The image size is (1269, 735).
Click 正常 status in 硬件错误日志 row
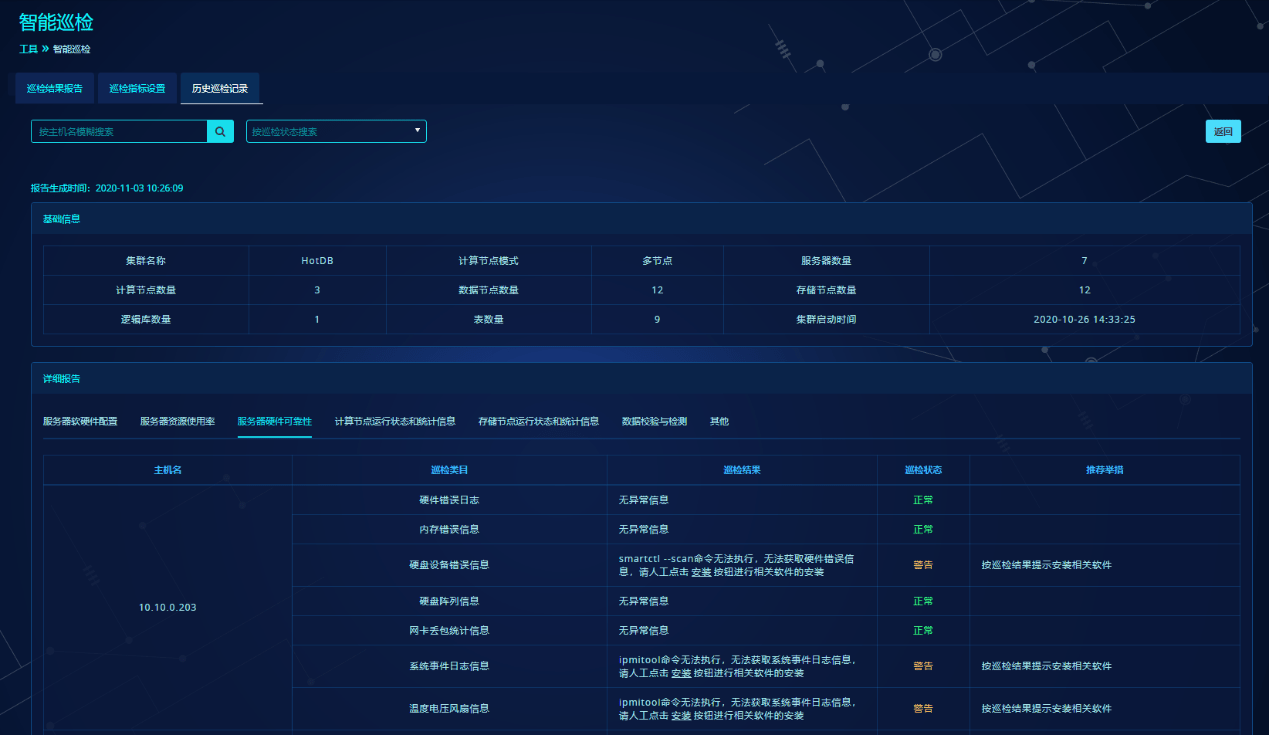click(x=923, y=500)
